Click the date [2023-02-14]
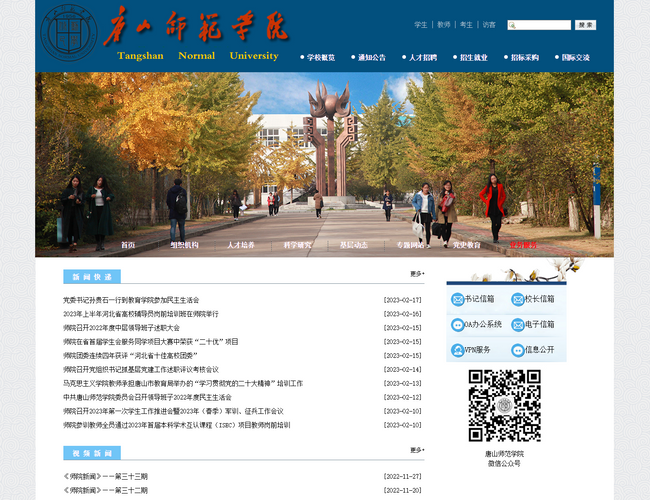Screen dimensions: 650x500 (x=403, y=370)
